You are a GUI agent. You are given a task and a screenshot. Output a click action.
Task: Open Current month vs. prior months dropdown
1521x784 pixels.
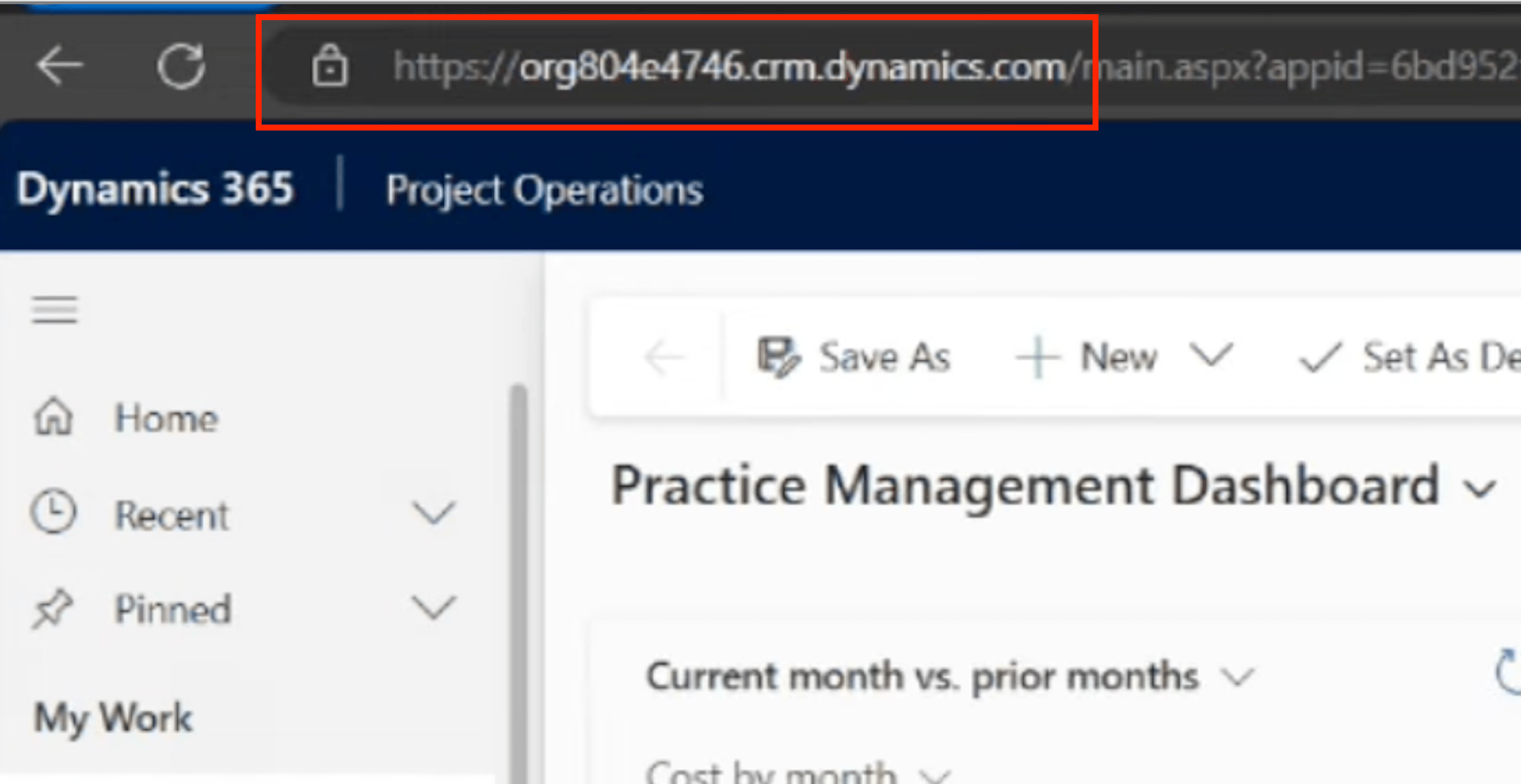coord(951,676)
